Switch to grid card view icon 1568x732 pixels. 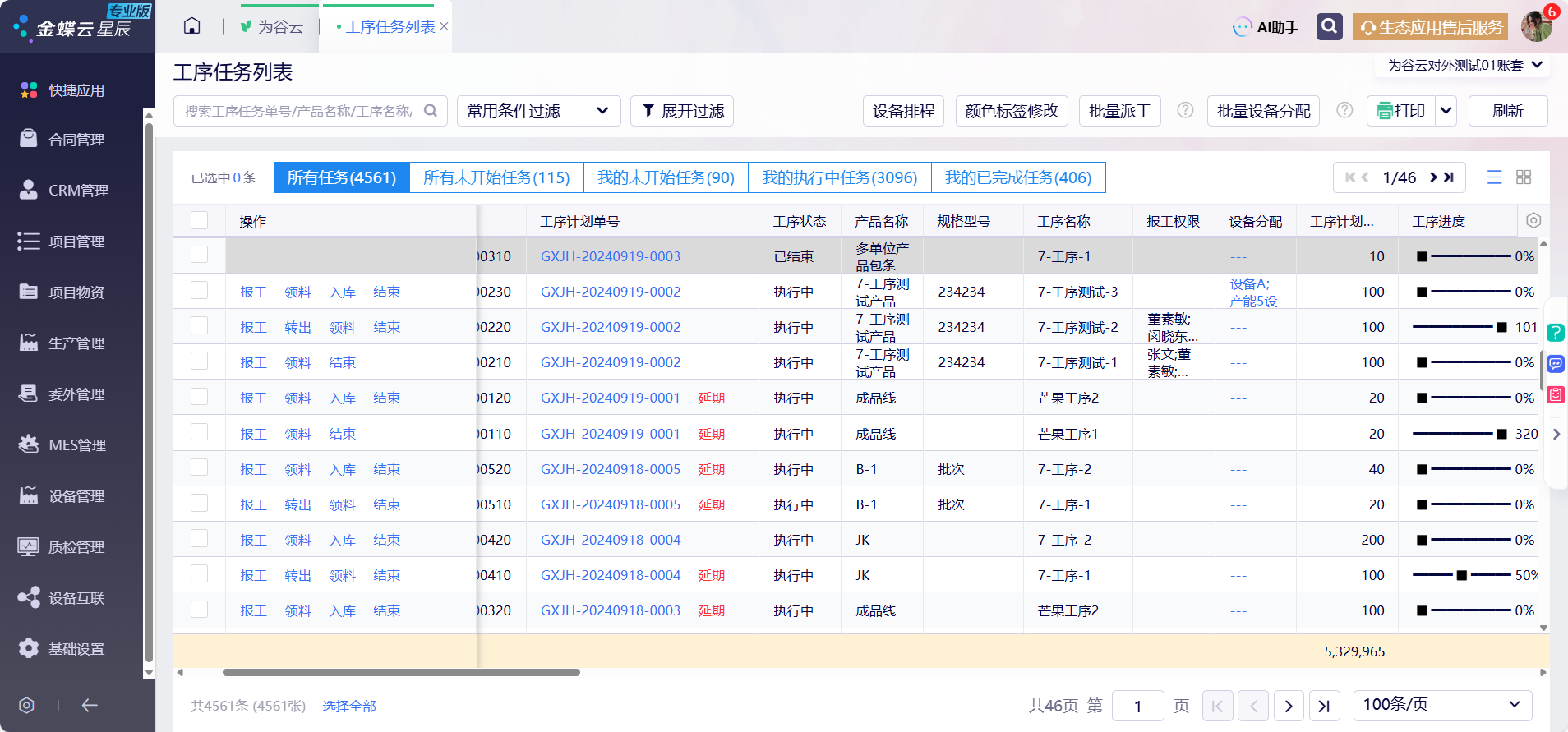click(1524, 177)
